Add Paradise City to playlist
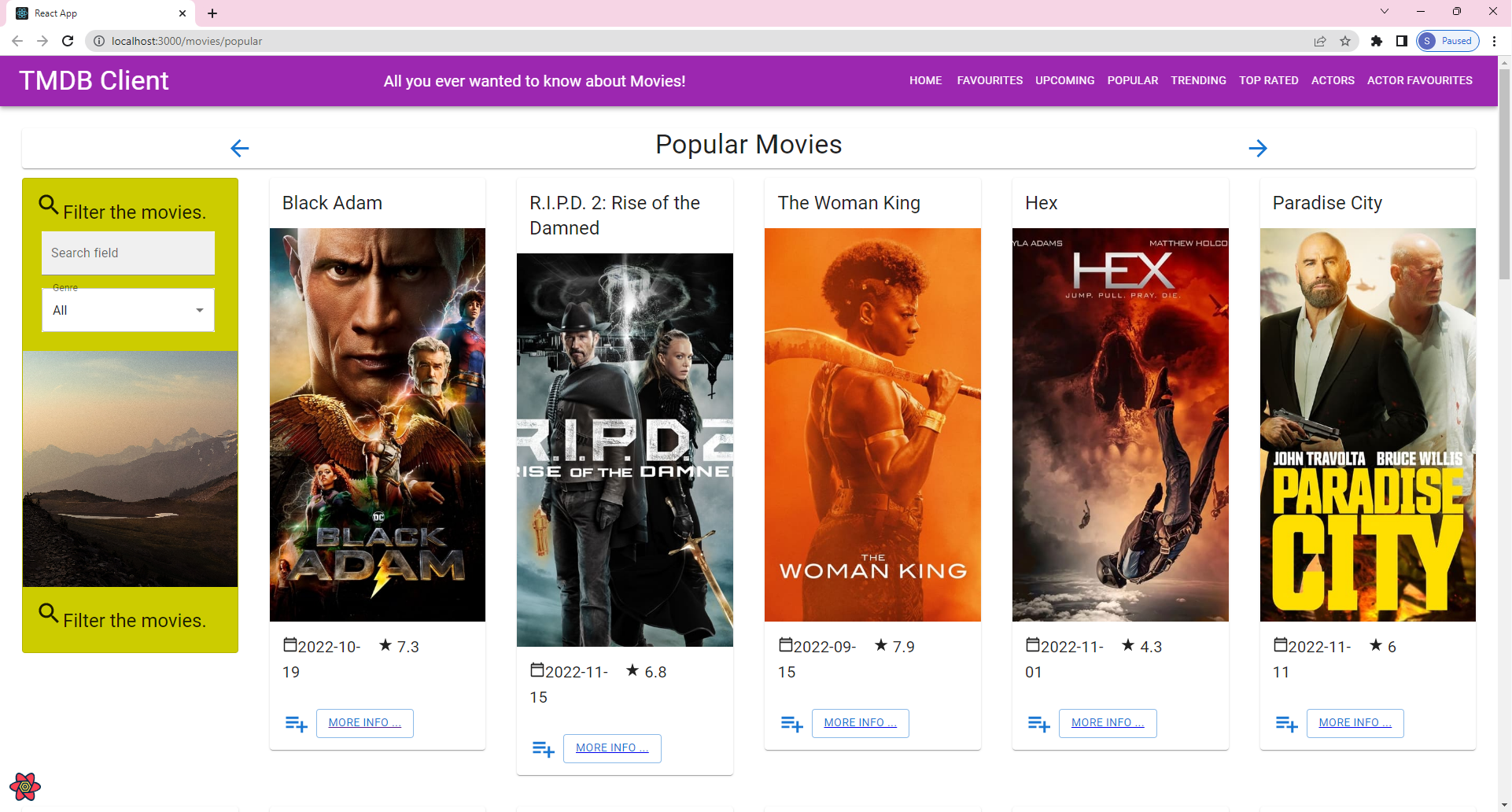The image size is (1512, 812). [x=1286, y=724]
